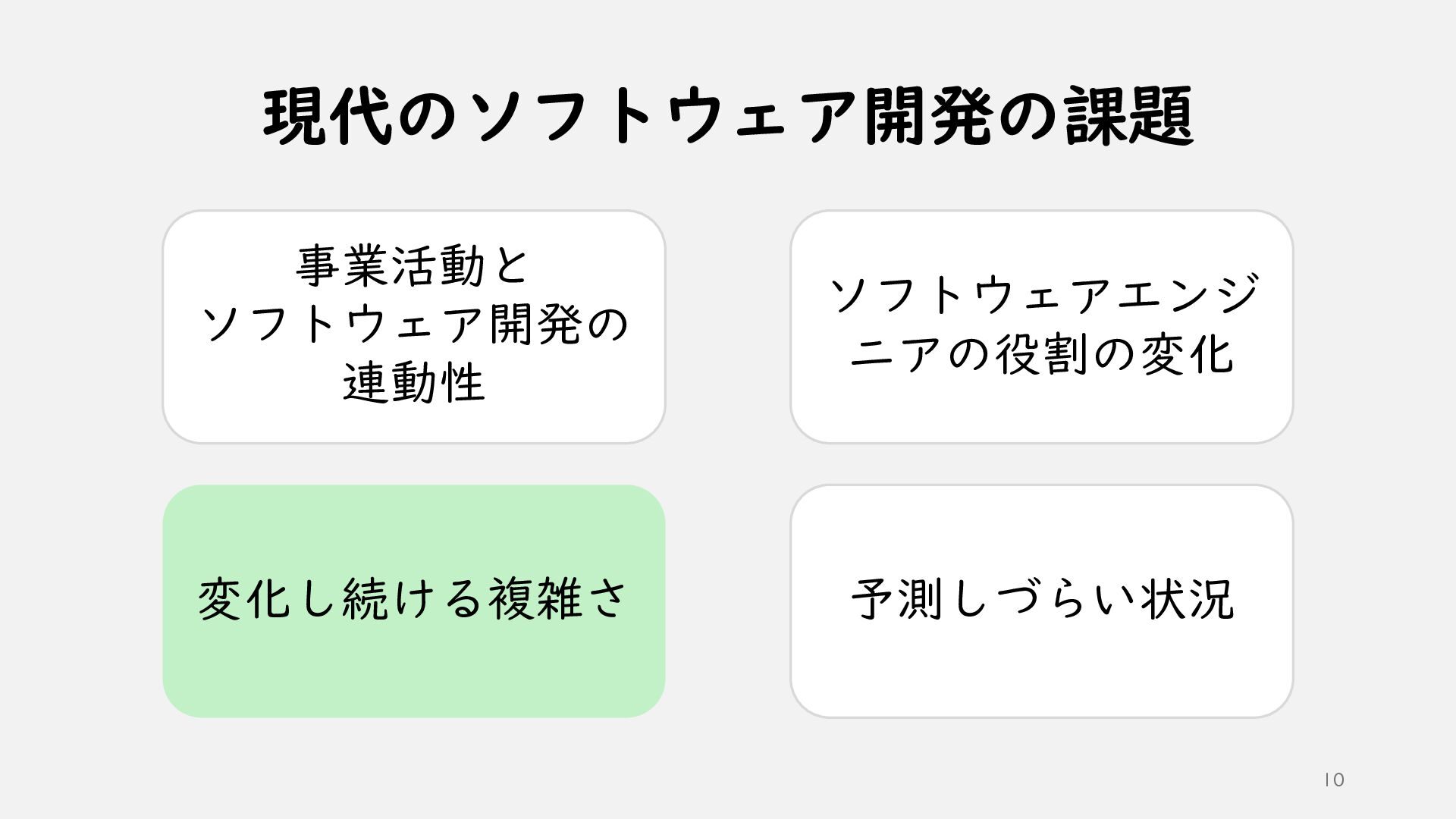This screenshot has height=819, width=1456.
Task: Click the word 課題 in the title
Action: 1128,117
